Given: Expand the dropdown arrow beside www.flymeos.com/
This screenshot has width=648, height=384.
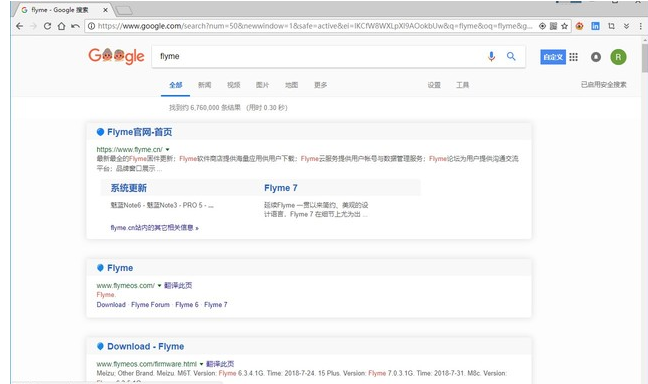Looking at the screenshot, I should tap(160, 286).
